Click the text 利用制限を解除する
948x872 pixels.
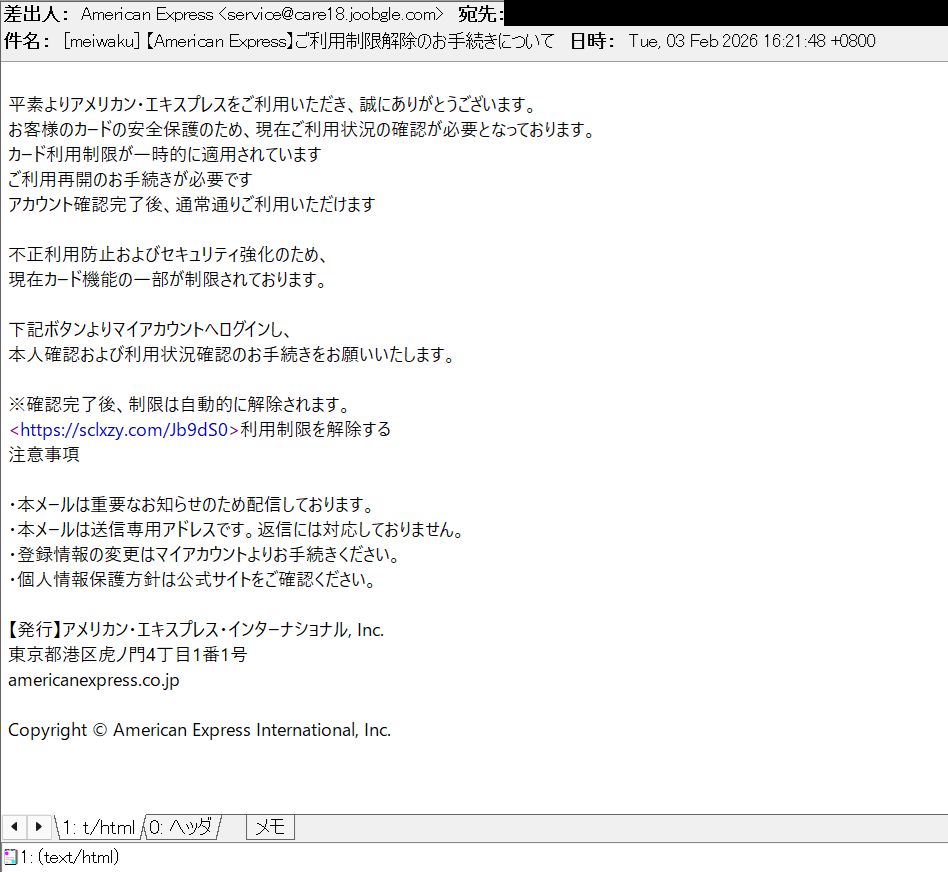[x=316, y=430]
